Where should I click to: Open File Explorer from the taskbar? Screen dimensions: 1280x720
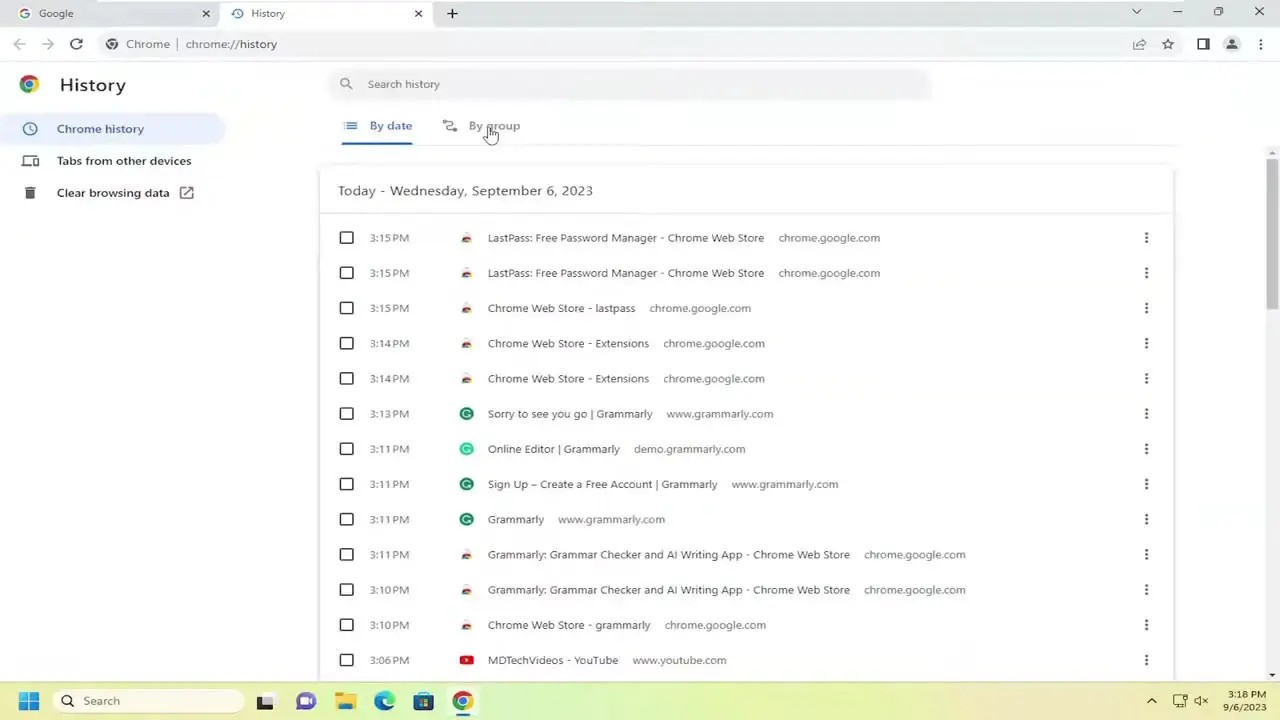click(x=345, y=701)
